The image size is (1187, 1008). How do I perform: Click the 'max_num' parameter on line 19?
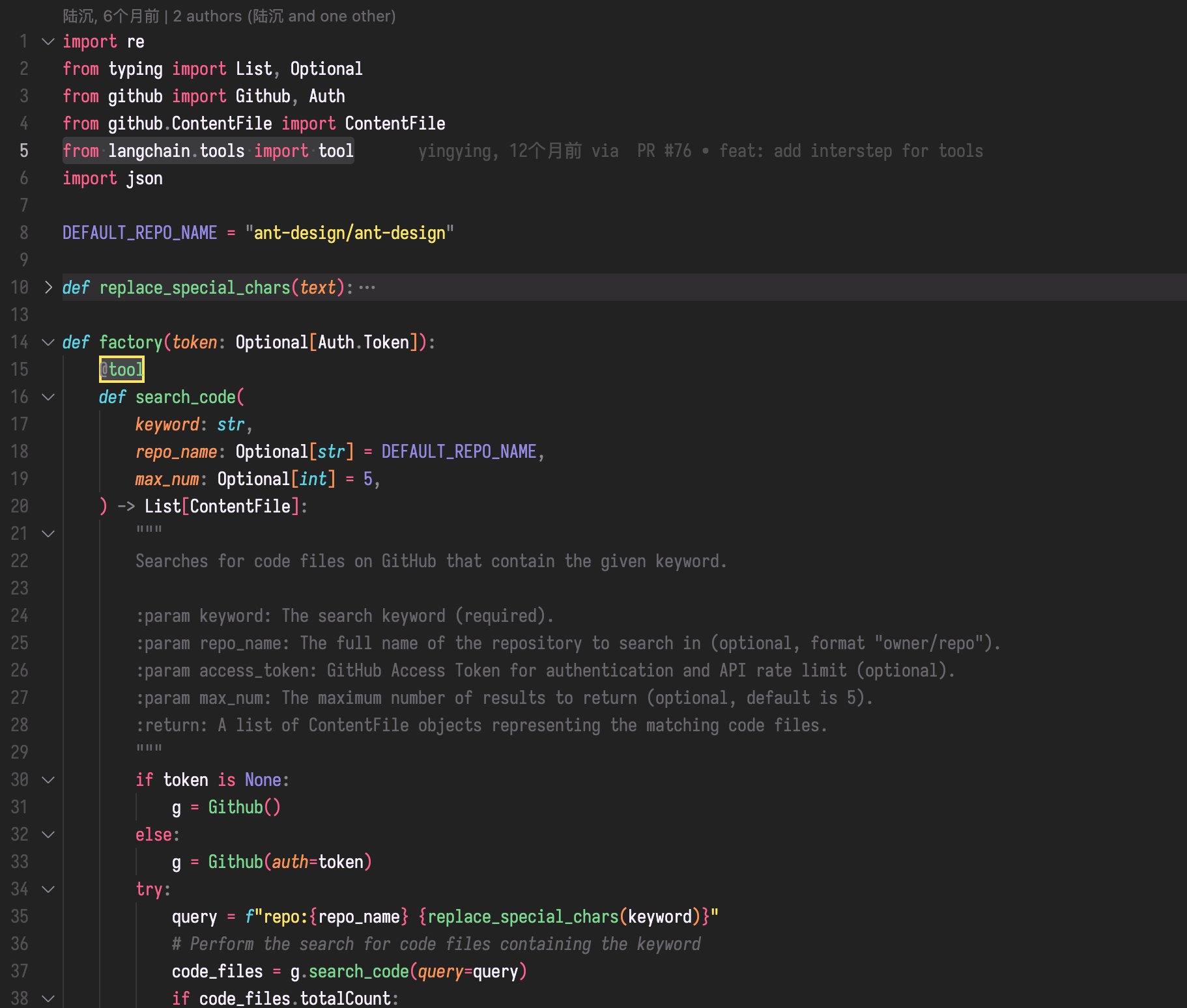coord(167,479)
